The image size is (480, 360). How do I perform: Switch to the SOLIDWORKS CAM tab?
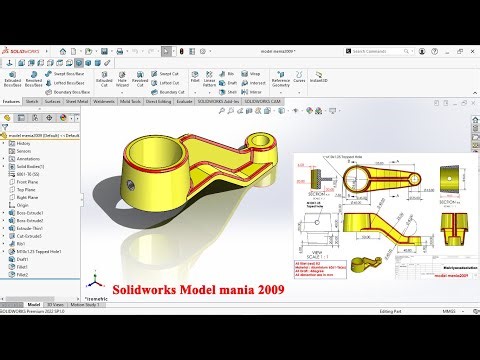click(262, 101)
